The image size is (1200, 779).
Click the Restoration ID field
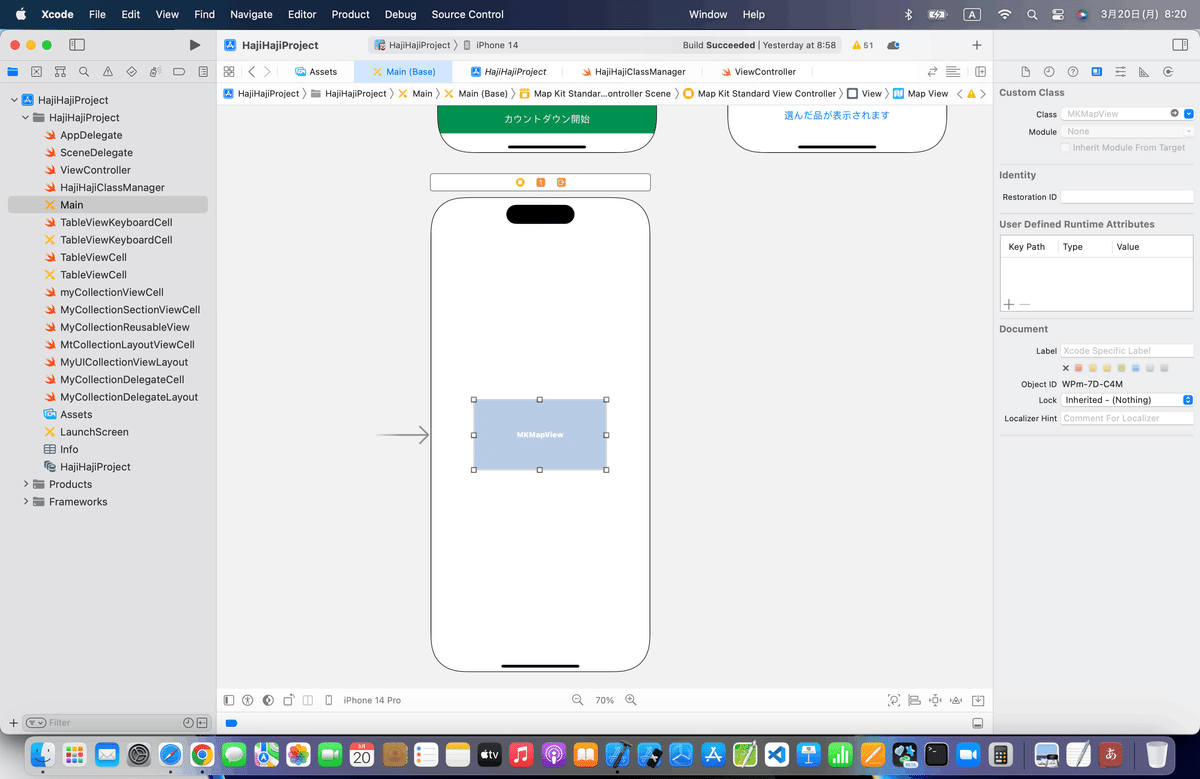tap(1128, 197)
